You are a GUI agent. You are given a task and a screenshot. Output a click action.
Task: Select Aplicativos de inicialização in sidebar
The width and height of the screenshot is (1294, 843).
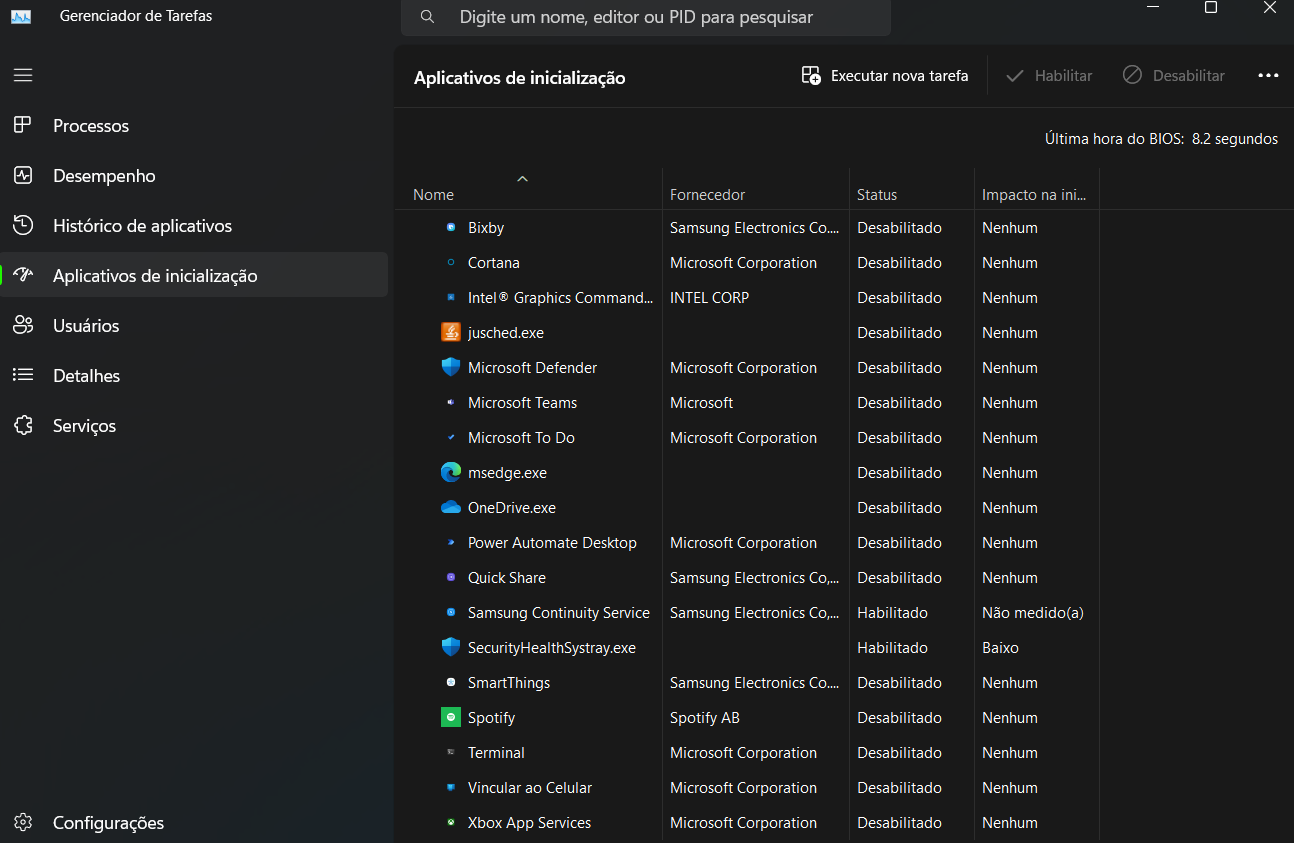pos(194,275)
